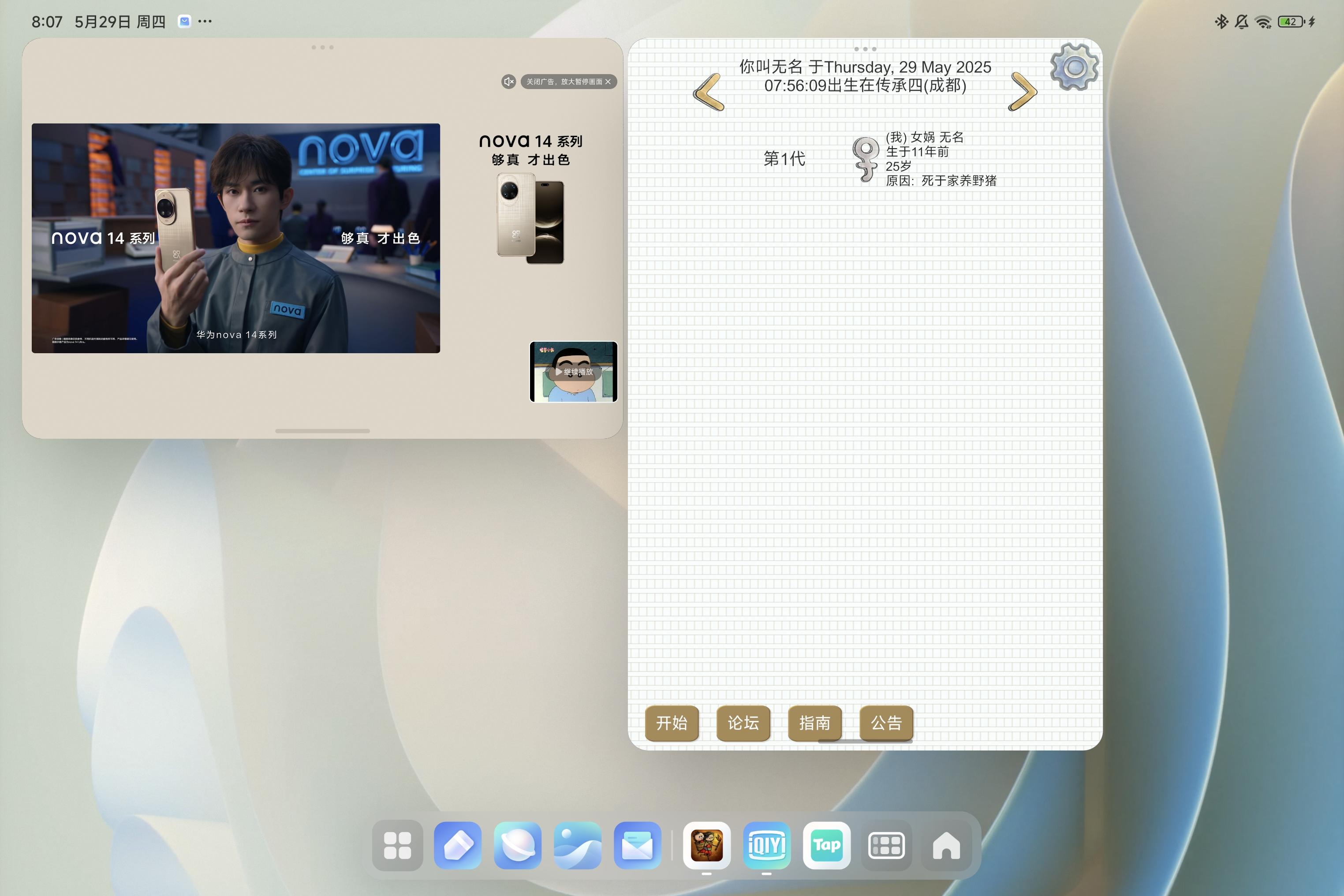The width and height of the screenshot is (1344, 896).
Task: Tap the Bluetooth status icon
Action: (x=1221, y=22)
